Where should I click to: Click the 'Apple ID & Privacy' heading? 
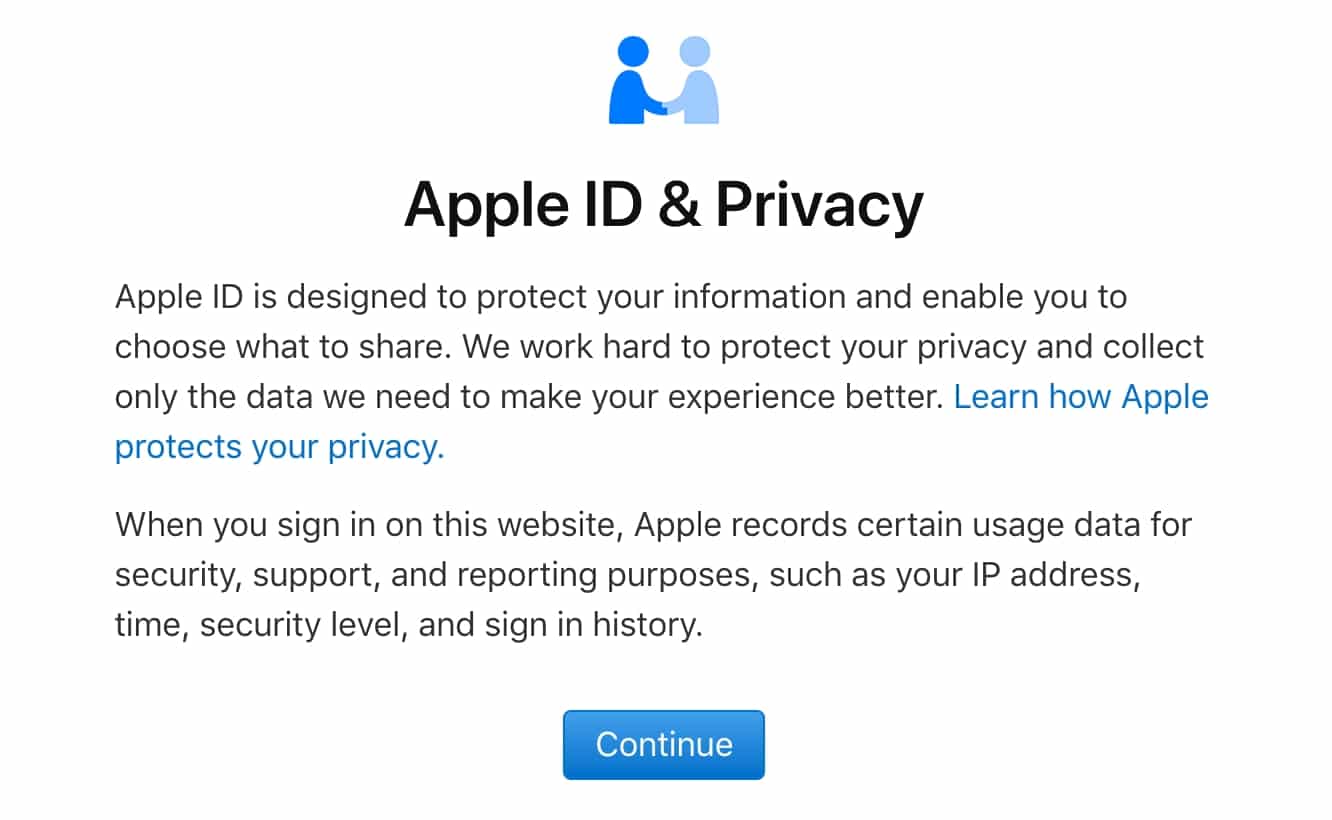pyautogui.click(x=664, y=205)
